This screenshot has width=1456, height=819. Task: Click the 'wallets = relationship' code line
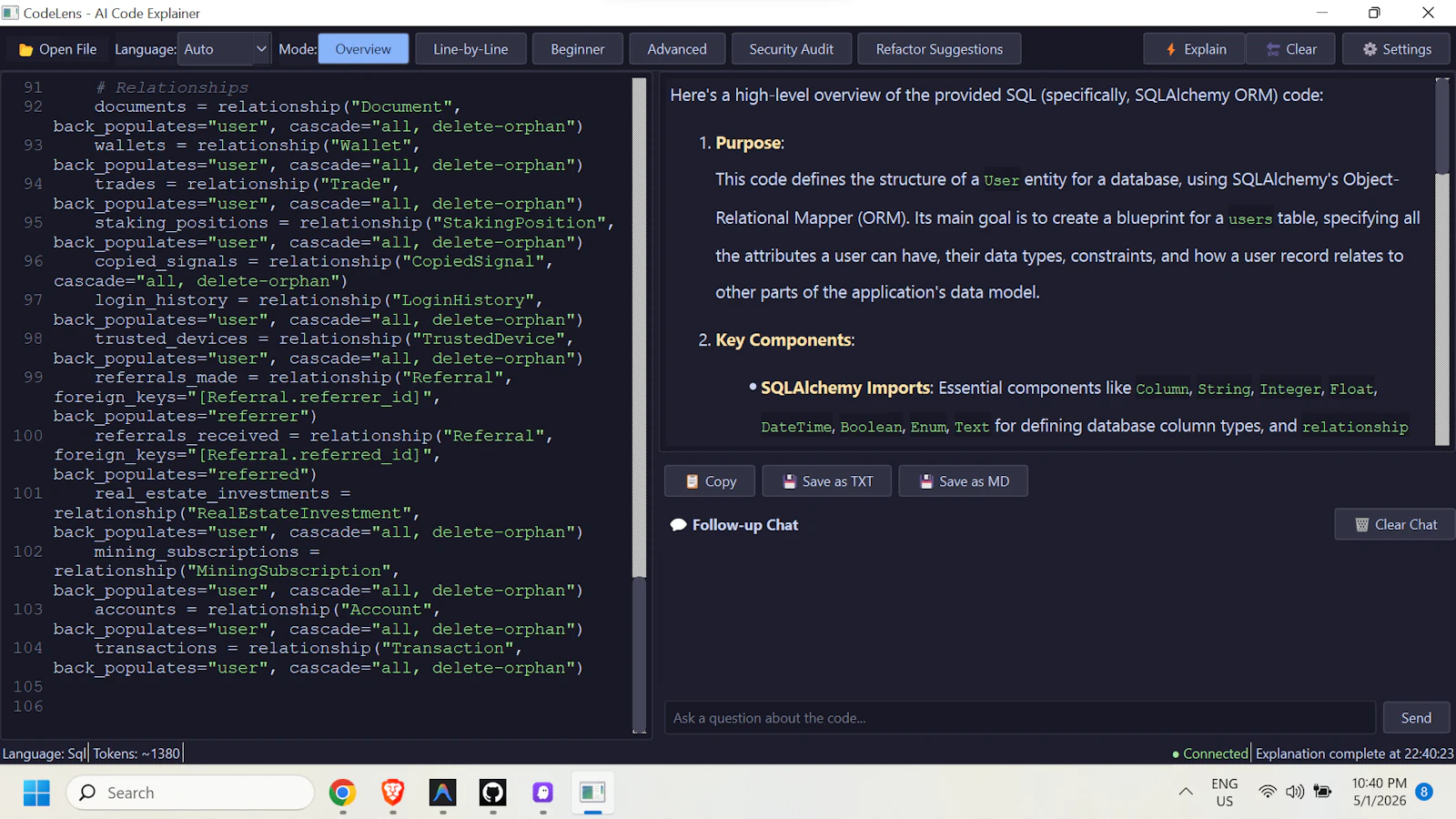point(258,146)
